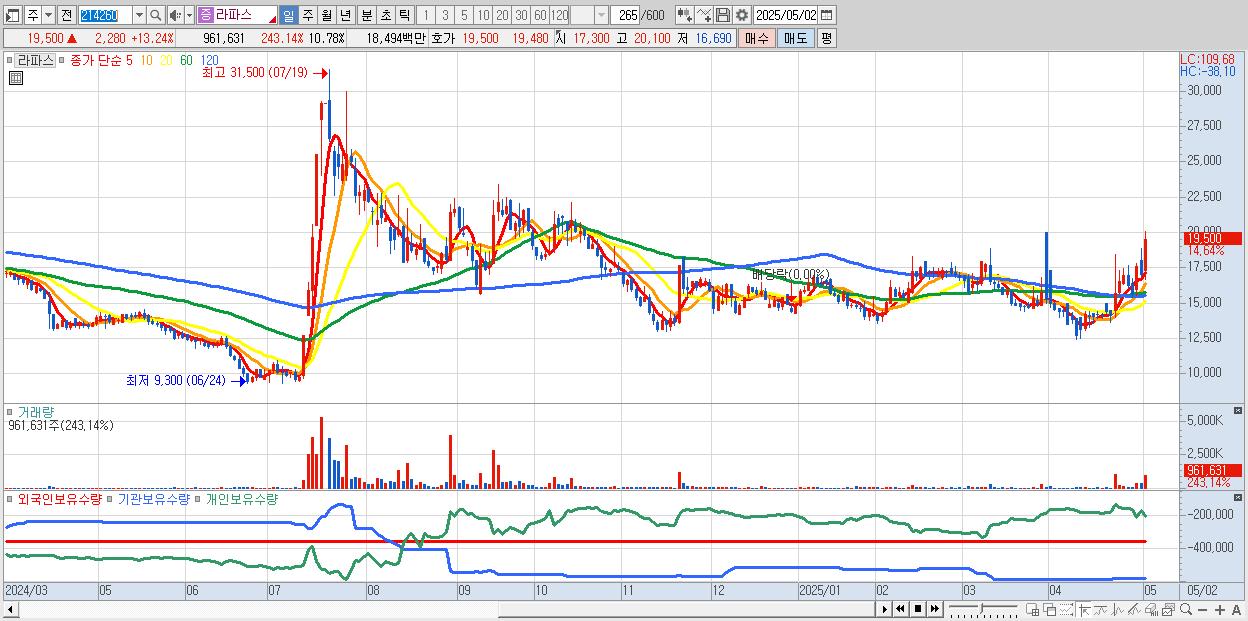Select the 5 interval tab

tap(464, 15)
